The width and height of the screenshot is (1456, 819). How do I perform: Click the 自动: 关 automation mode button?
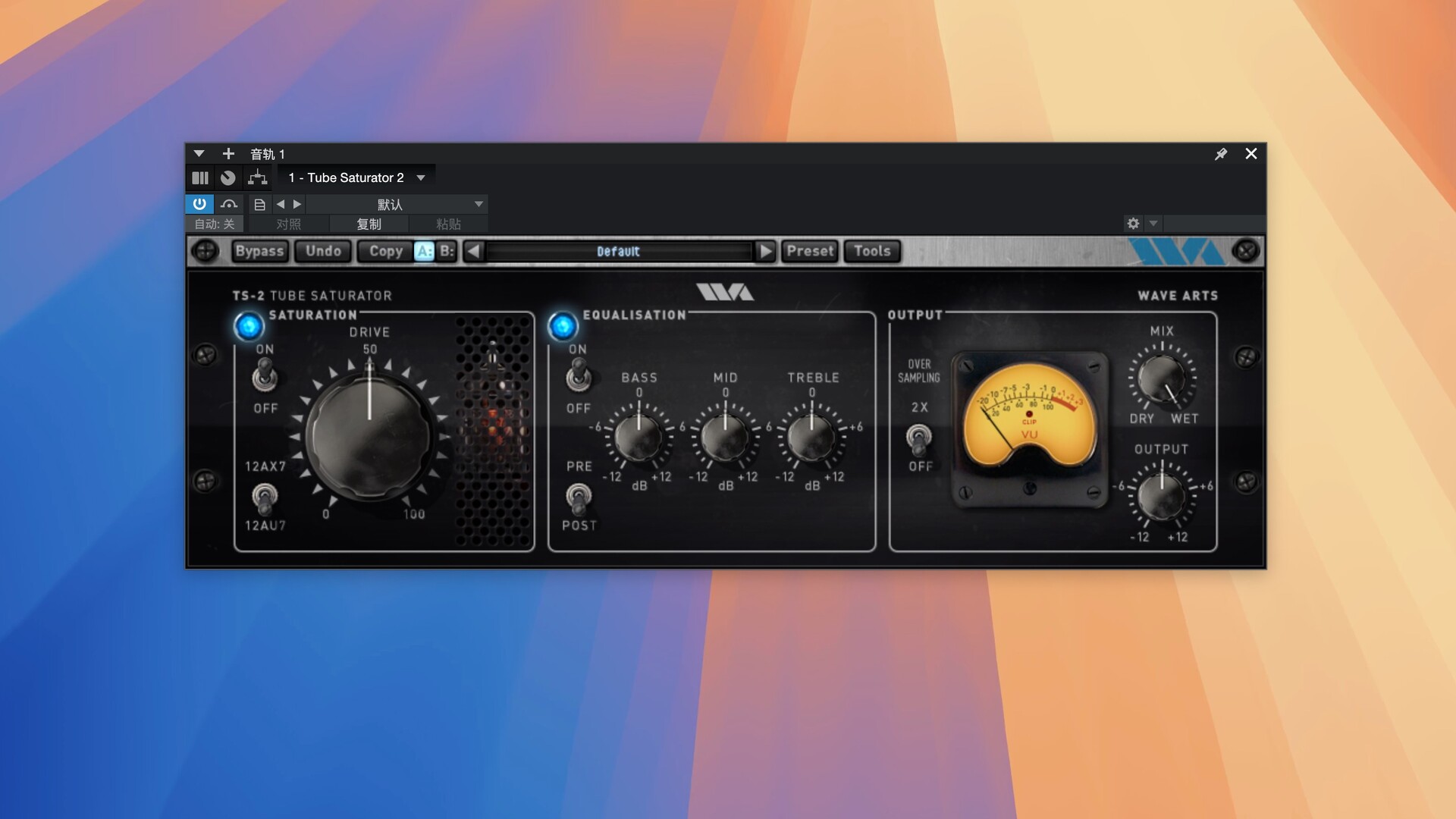tap(215, 224)
